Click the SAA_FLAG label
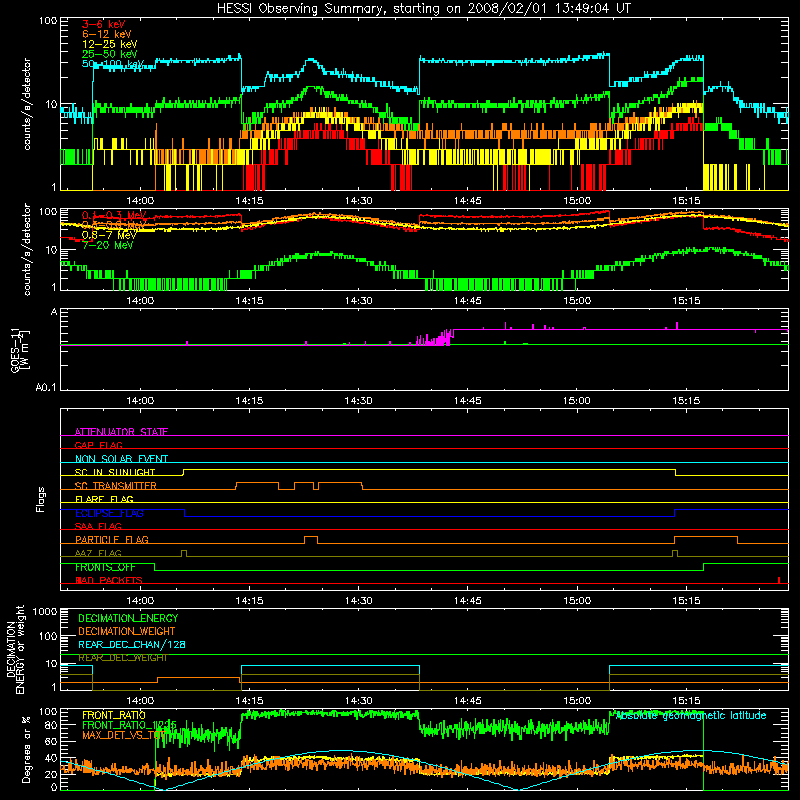Screen dimensions: 800x800 click(x=98, y=526)
